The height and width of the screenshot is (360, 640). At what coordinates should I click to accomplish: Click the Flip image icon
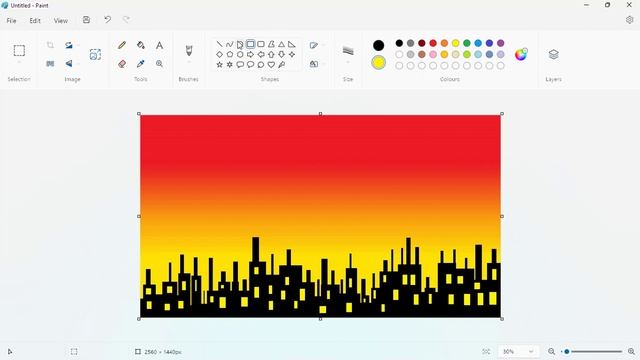69,64
